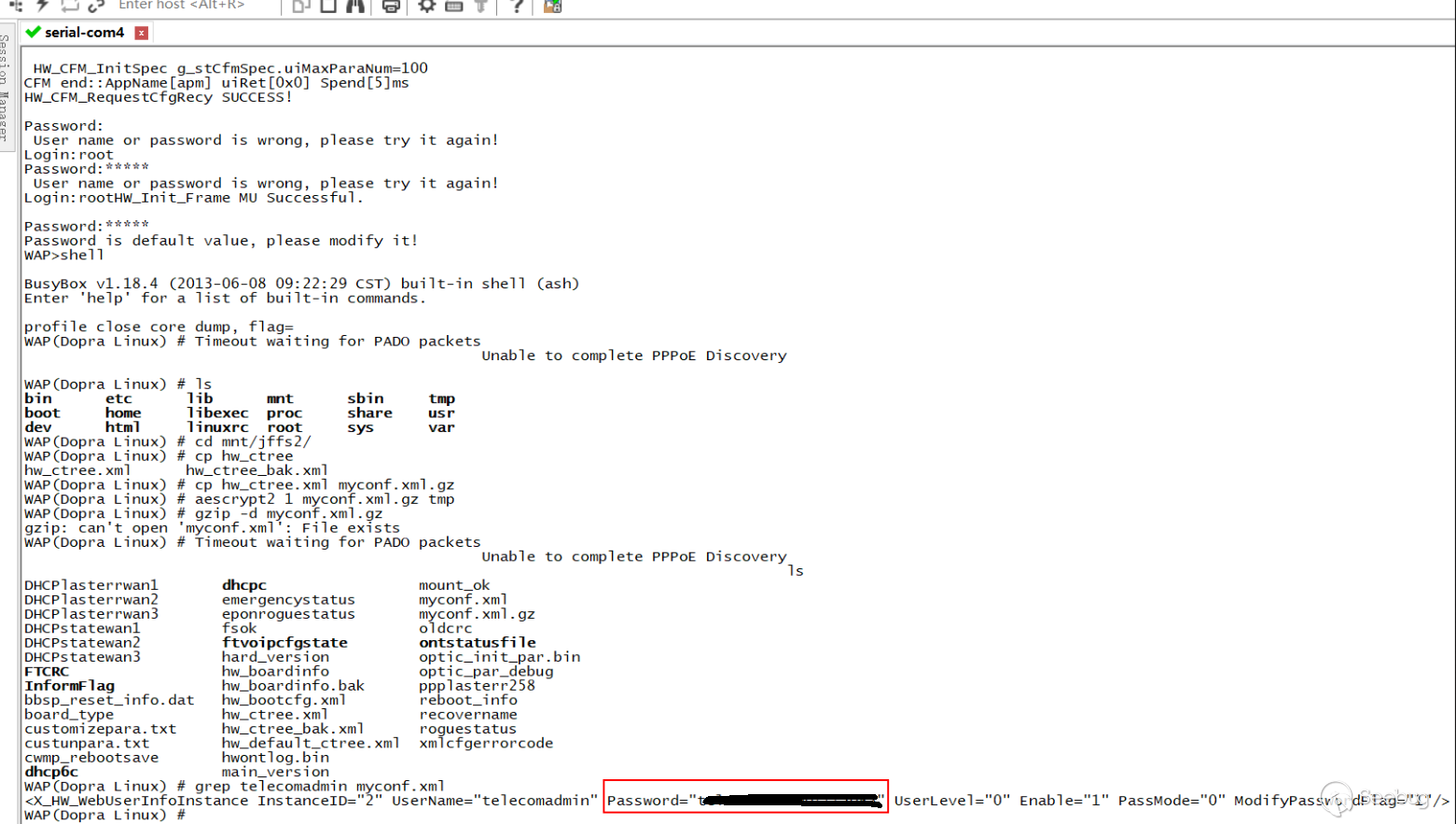Click the 'libexec' entry in the ls output

pyautogui.click(x=217, y=412)
